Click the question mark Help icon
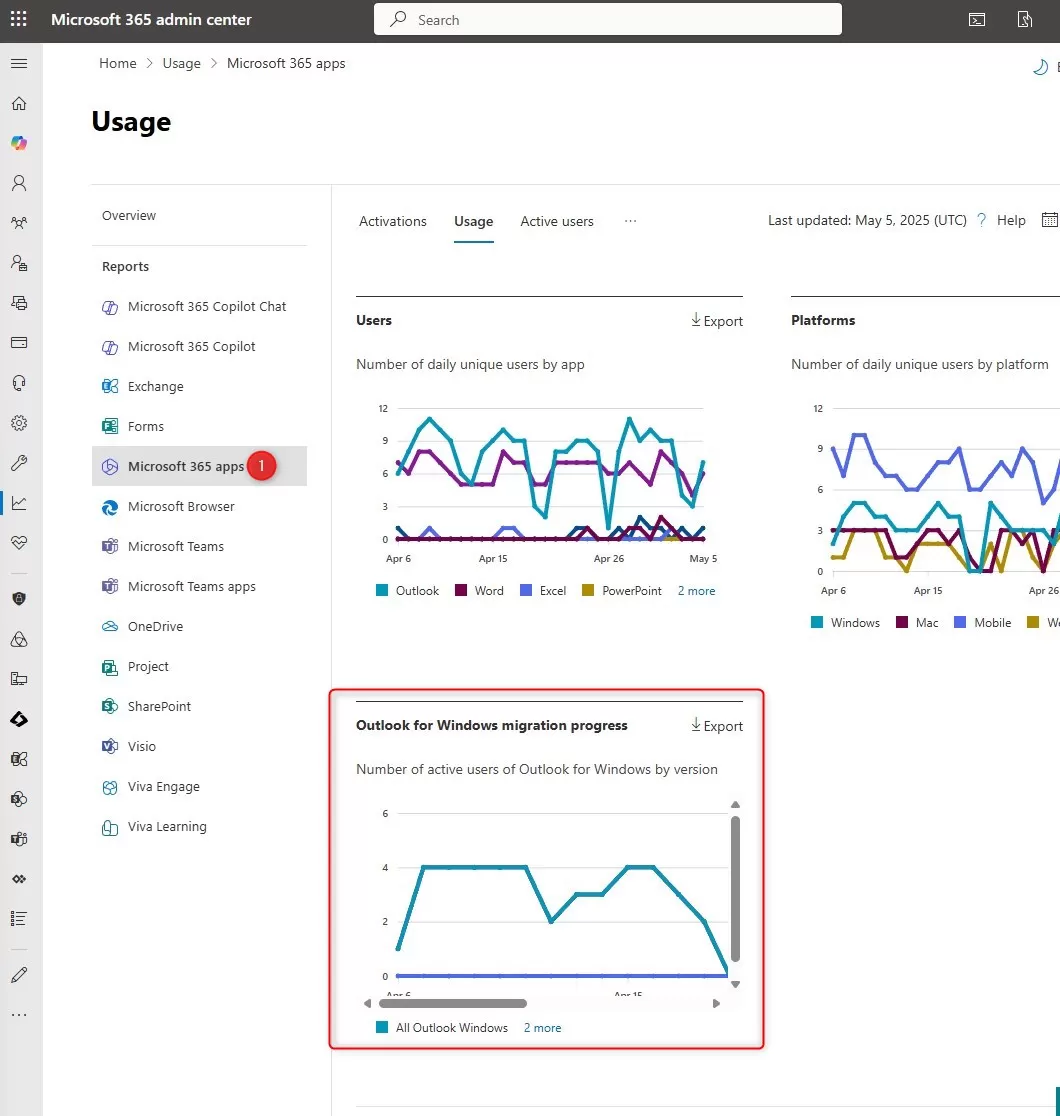The image size is (1060, 1116). pyautogui.click(x=982, y=221)
